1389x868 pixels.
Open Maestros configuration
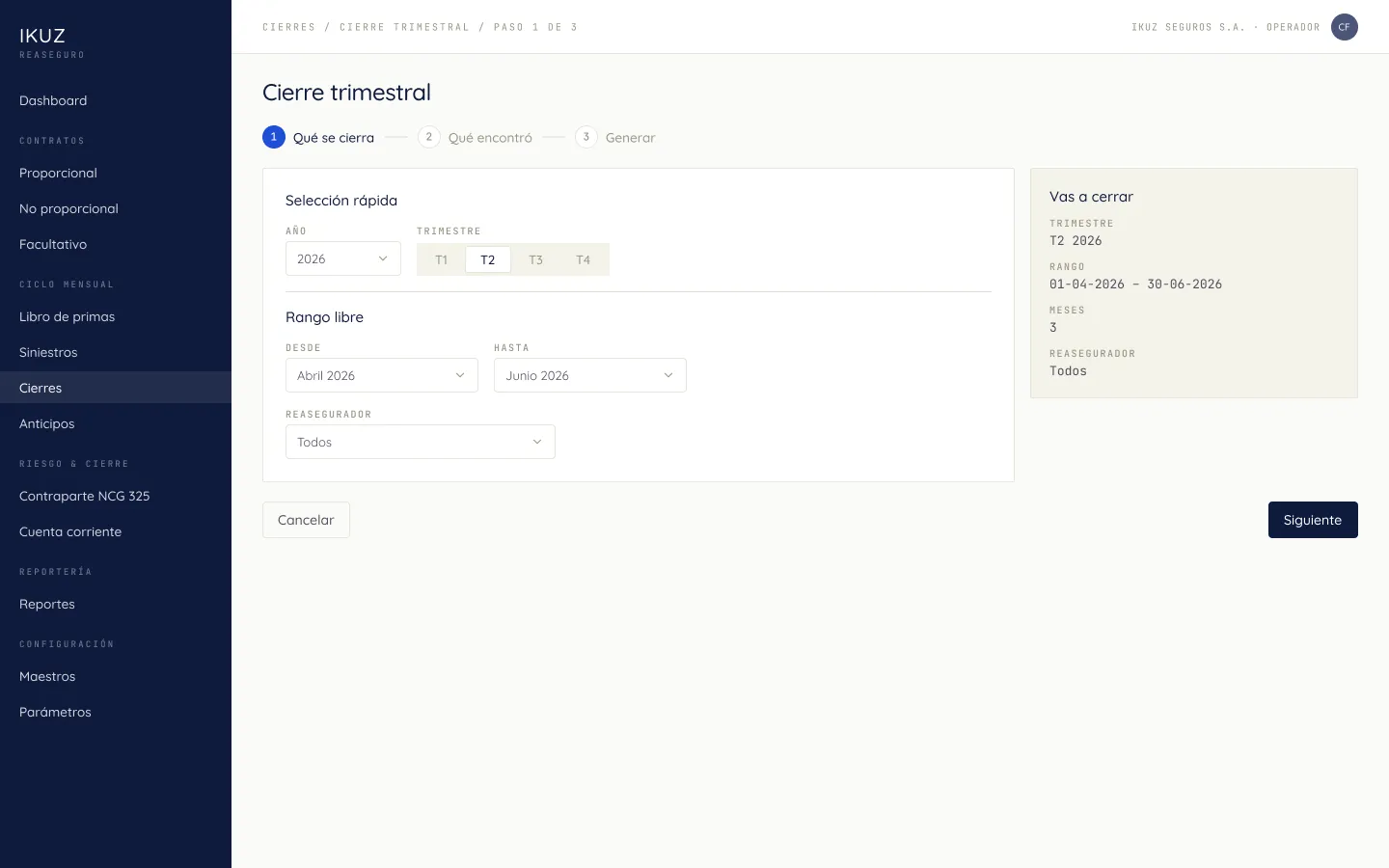pyautogui.click(x=116, y=676)
